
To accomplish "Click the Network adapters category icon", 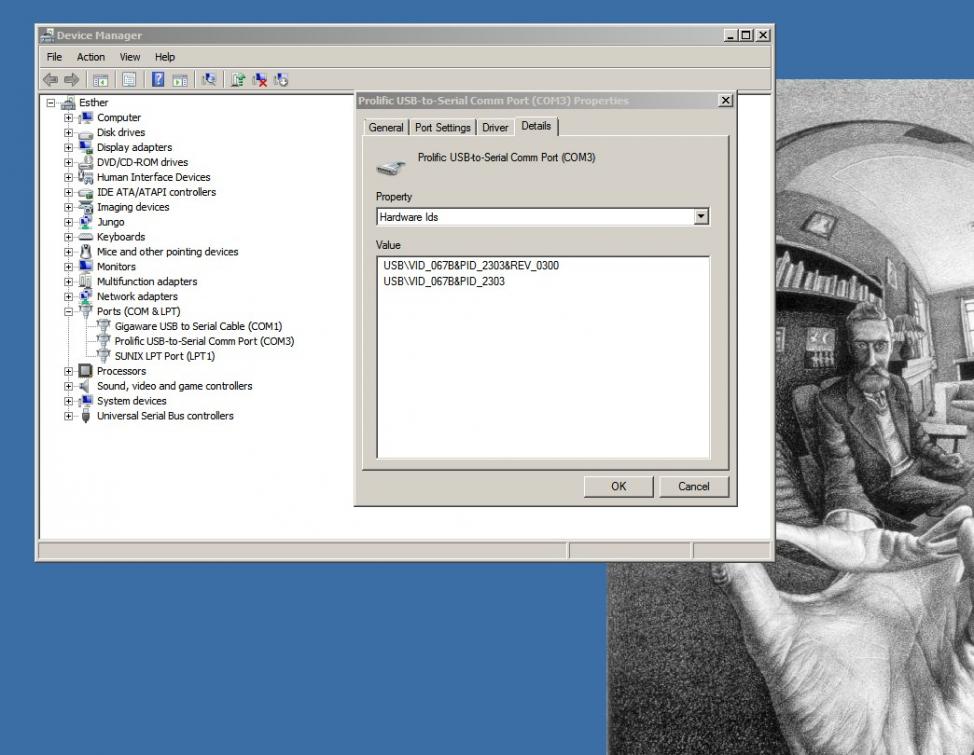I will [86, 296].
